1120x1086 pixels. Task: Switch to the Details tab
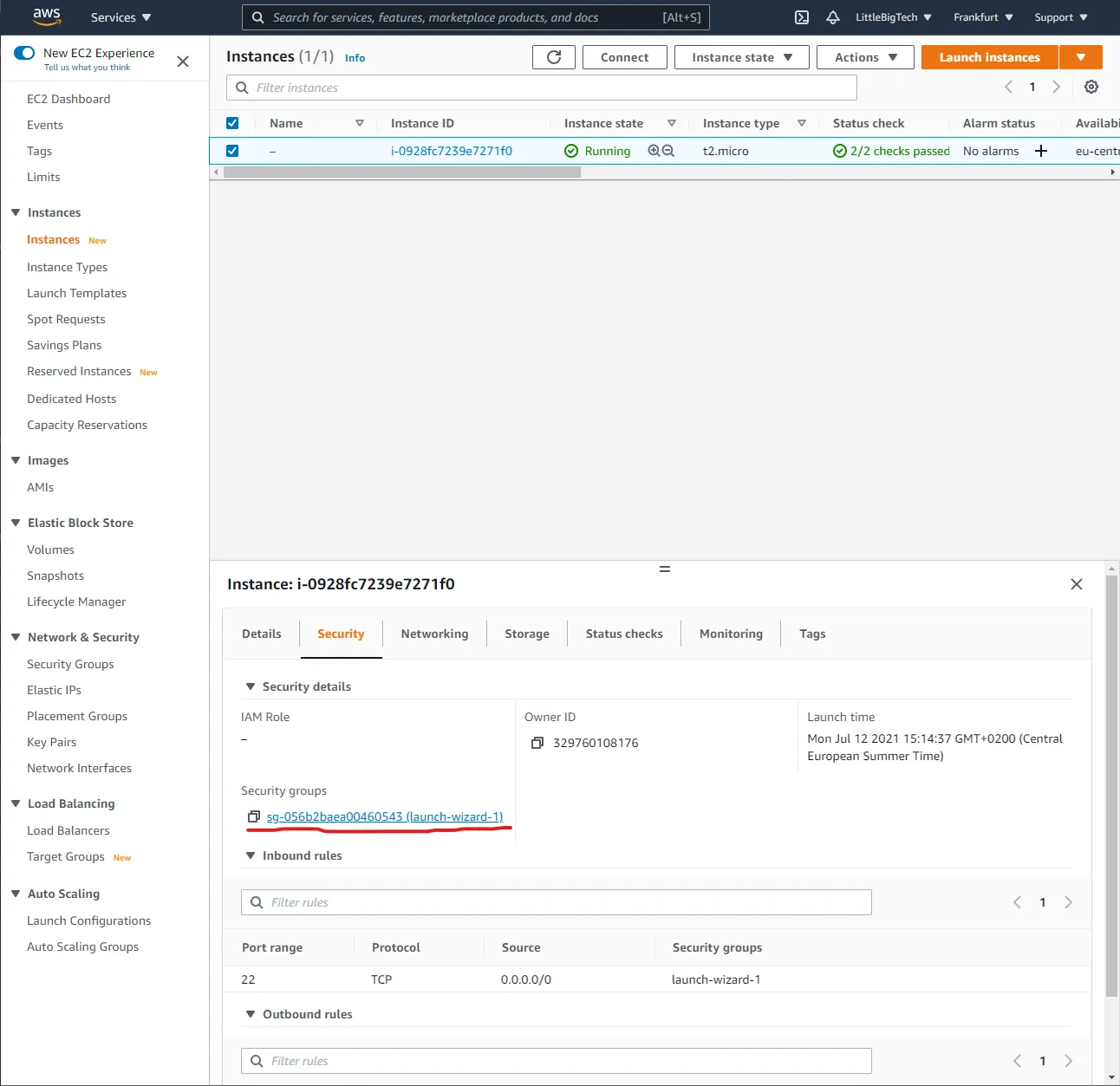click(x=262, y=634)
